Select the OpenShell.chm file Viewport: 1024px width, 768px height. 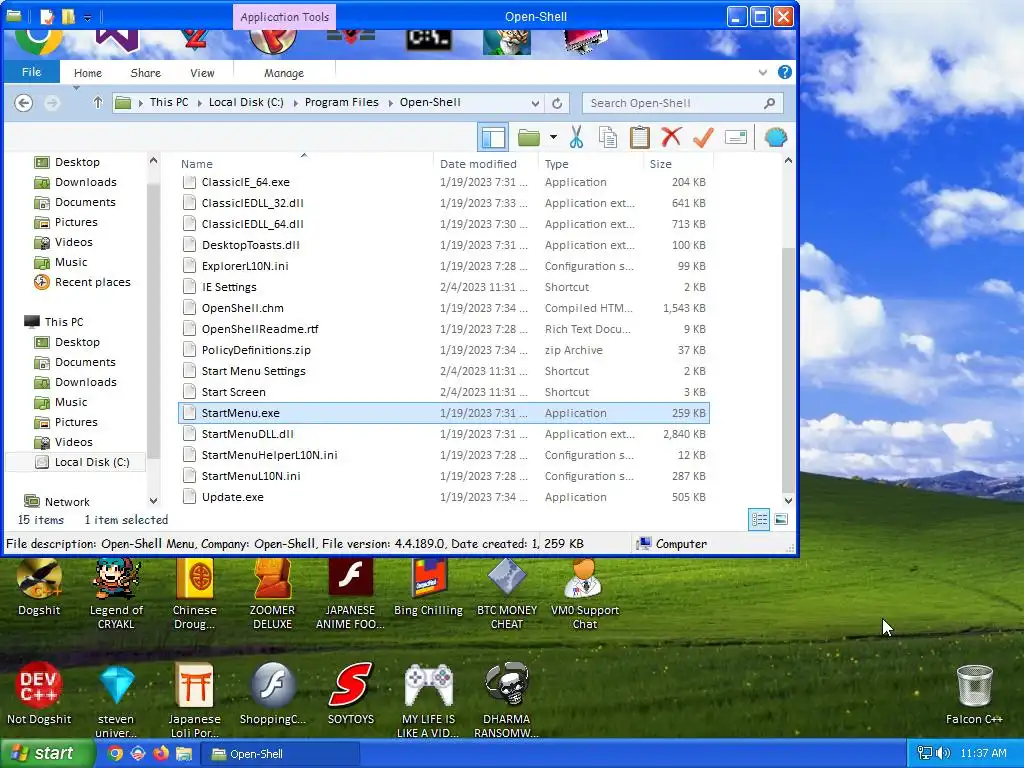[444, 308]
